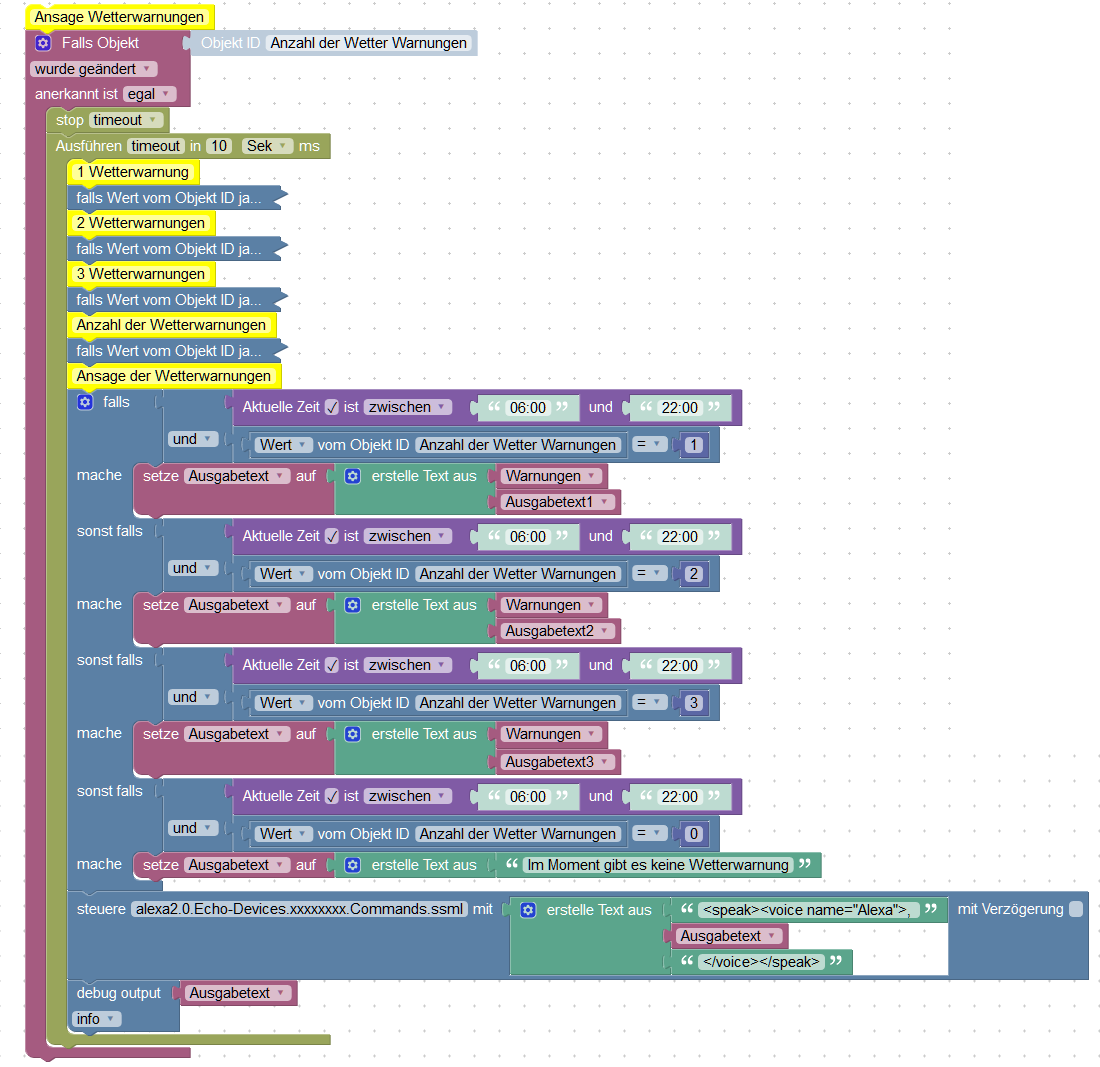Click gear beside 'Im Moment gibt es keine Wetterwarnung'
The image size is (1100, 1067).
point(353,866)
